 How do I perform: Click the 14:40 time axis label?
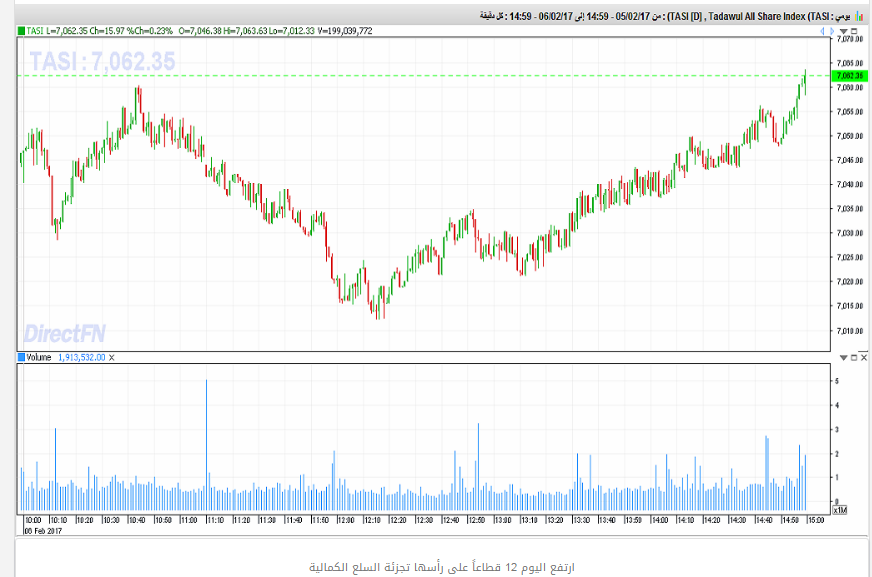pos(764,520)
